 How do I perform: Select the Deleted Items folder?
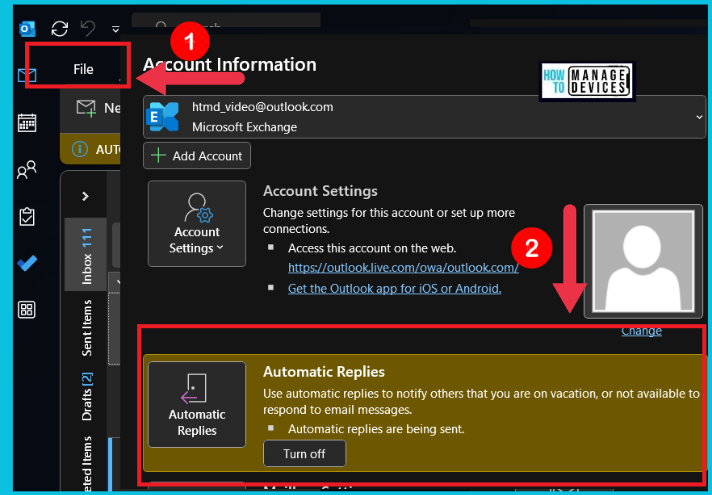(x=86, y=463)
